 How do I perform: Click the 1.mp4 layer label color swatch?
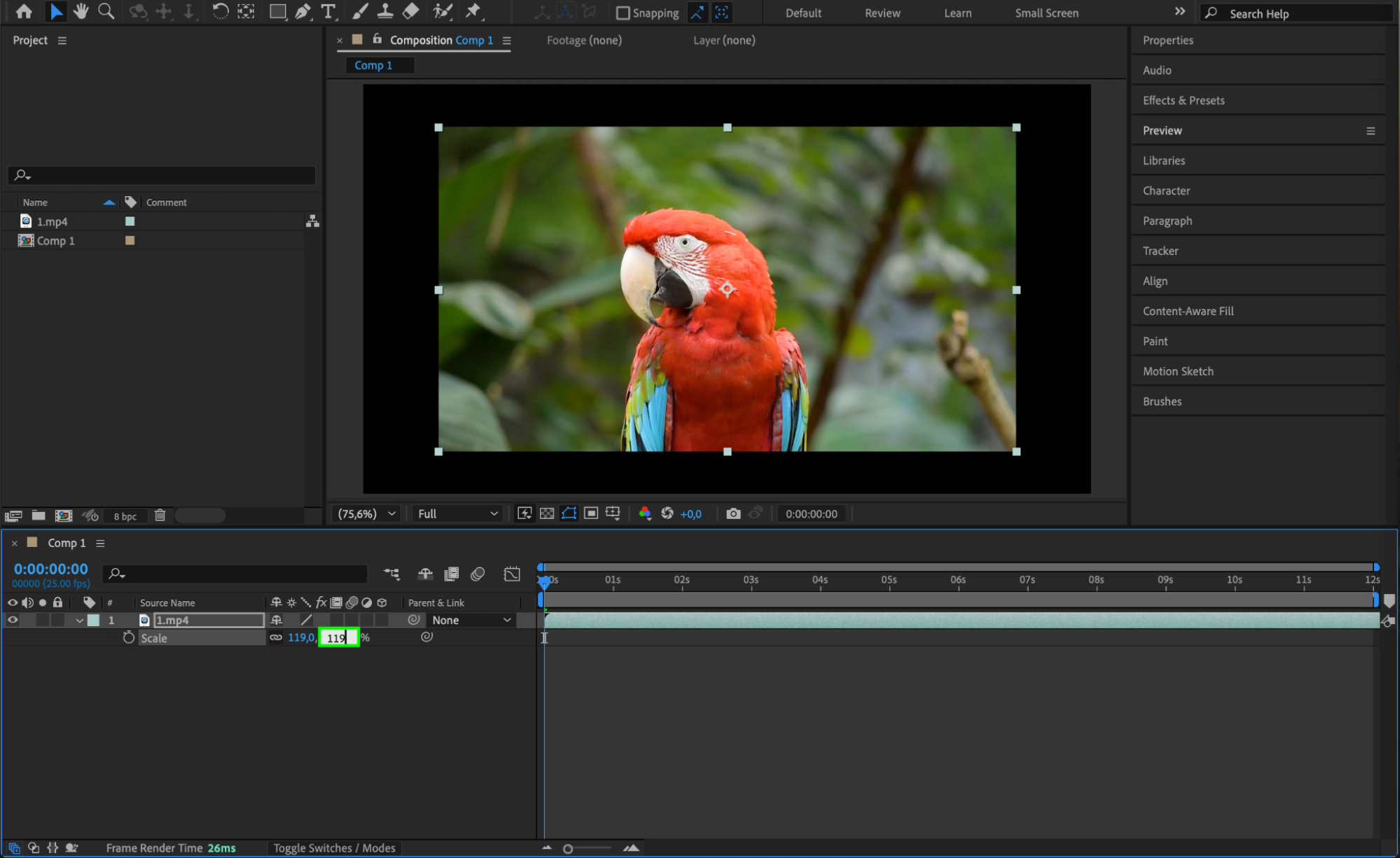coord(93,620)
